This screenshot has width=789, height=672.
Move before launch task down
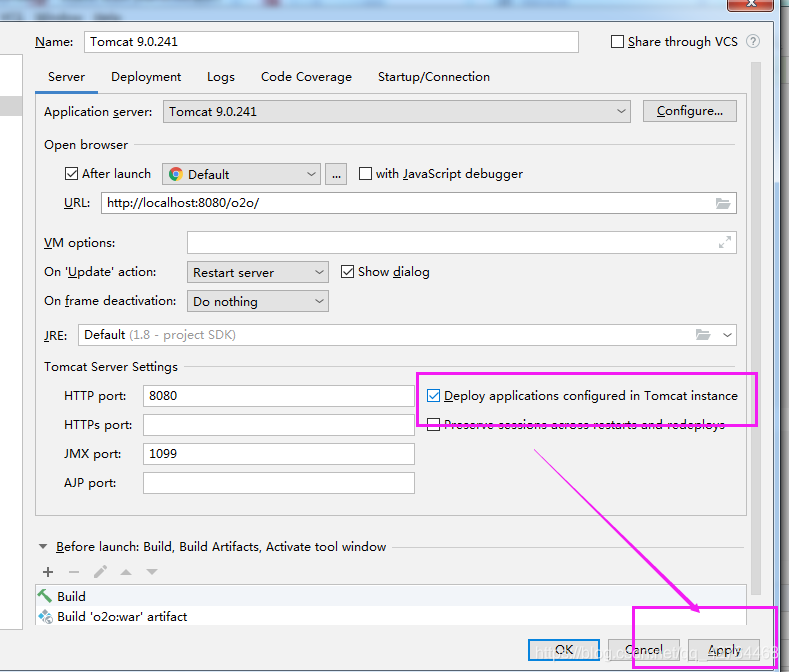point(152,572)
